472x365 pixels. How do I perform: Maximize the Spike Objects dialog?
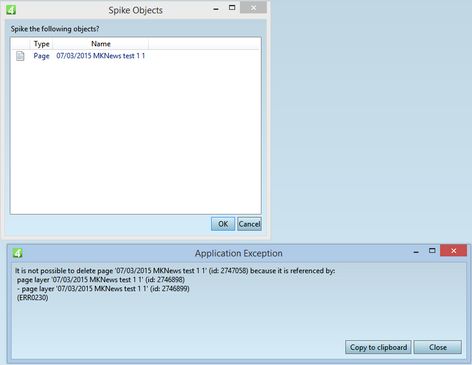232,8
